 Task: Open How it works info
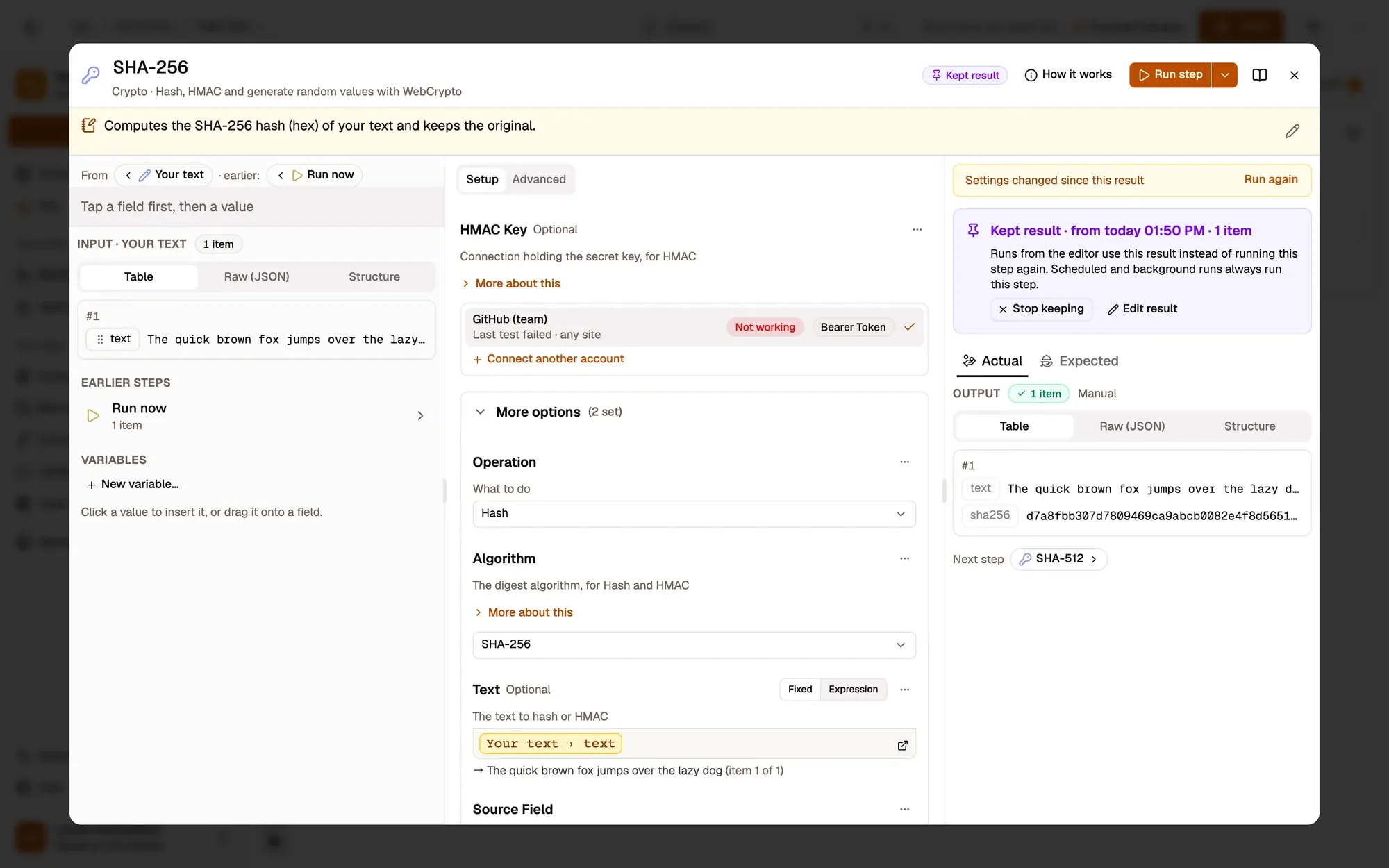(x=1068, y=75)
